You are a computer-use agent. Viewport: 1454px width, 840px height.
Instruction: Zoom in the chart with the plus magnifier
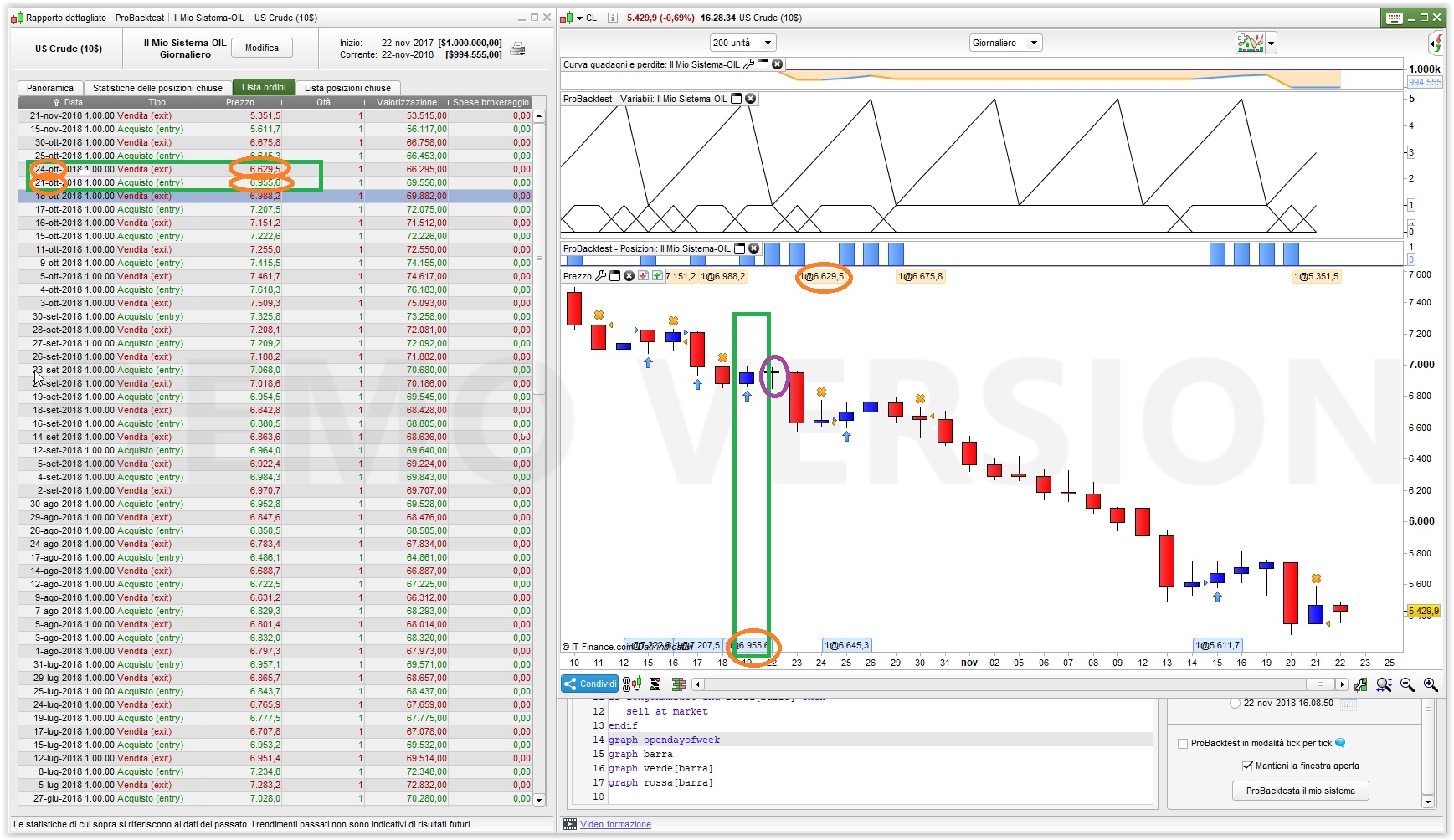[1431, 684]
